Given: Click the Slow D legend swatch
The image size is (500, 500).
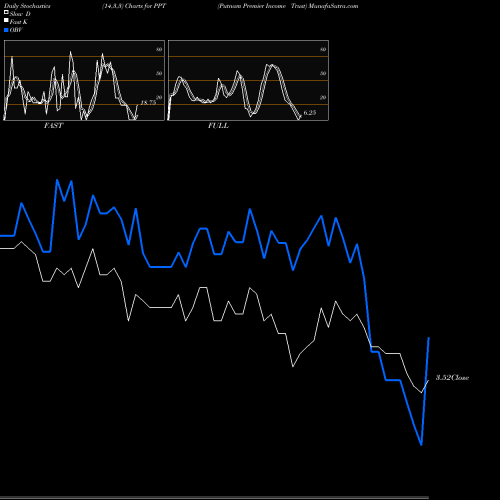Looking at the screenshot, I should [6, 12].
